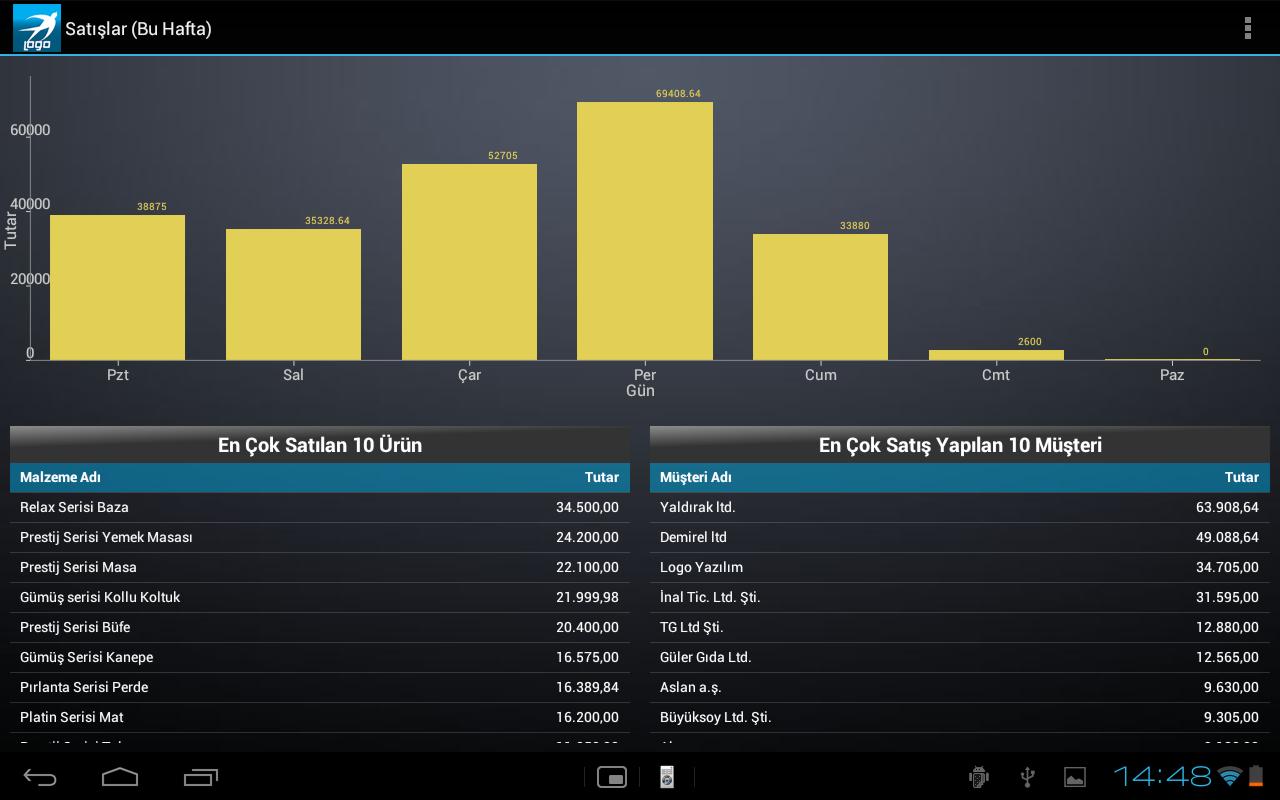Viewport: 1280px width, 800px height.
Task: Tap the Android debugging notification icon
Action: [979, 777]
